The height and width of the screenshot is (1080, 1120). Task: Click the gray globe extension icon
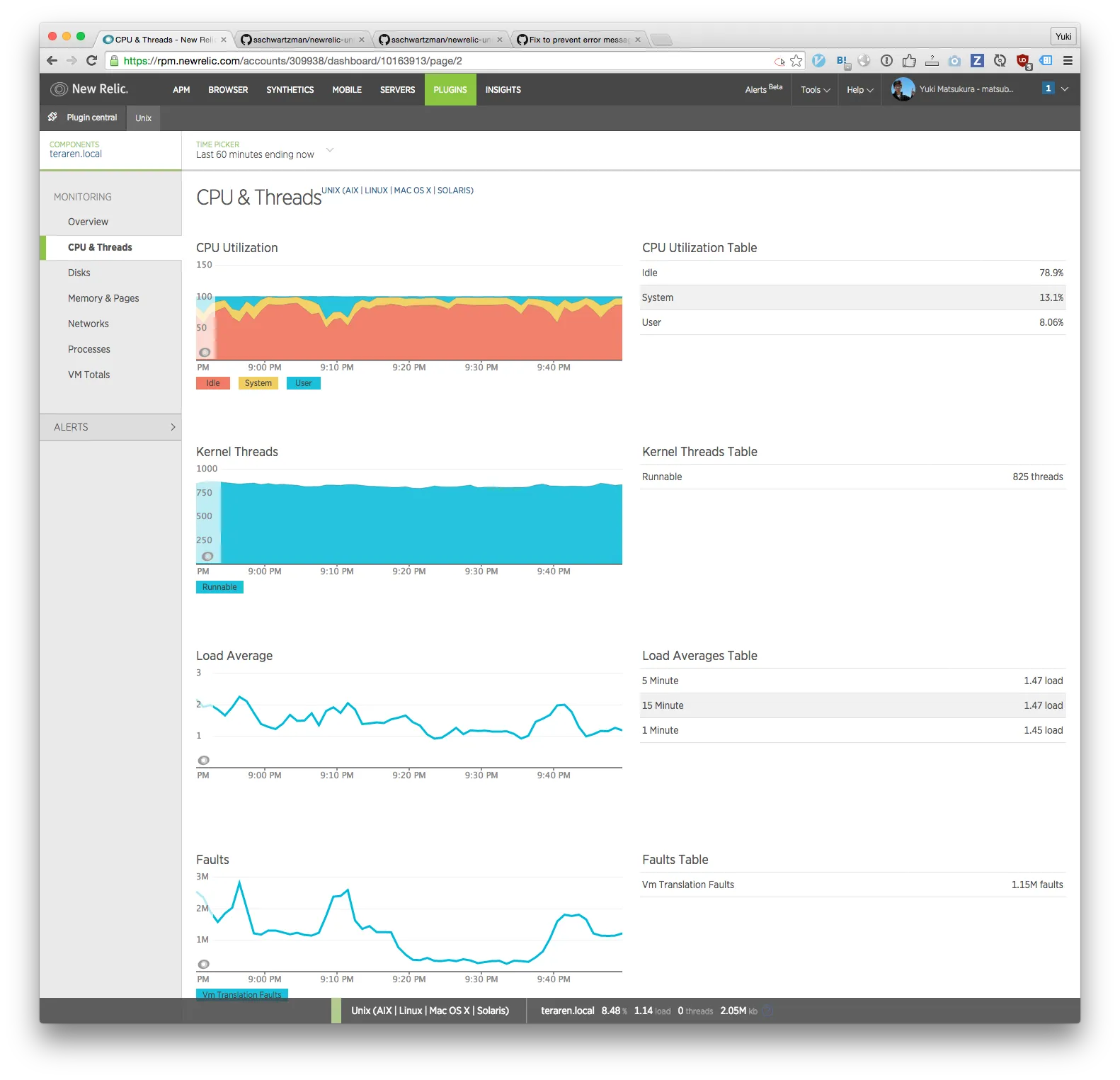(864, 61)
